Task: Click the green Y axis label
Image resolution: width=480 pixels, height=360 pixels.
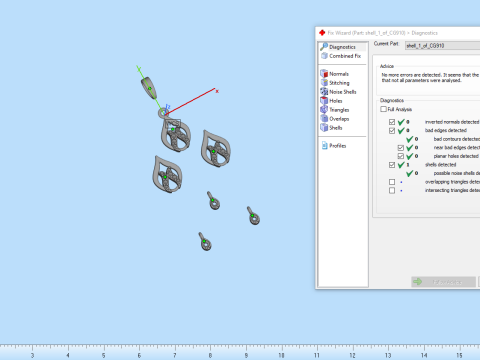Action: (138, 69)
